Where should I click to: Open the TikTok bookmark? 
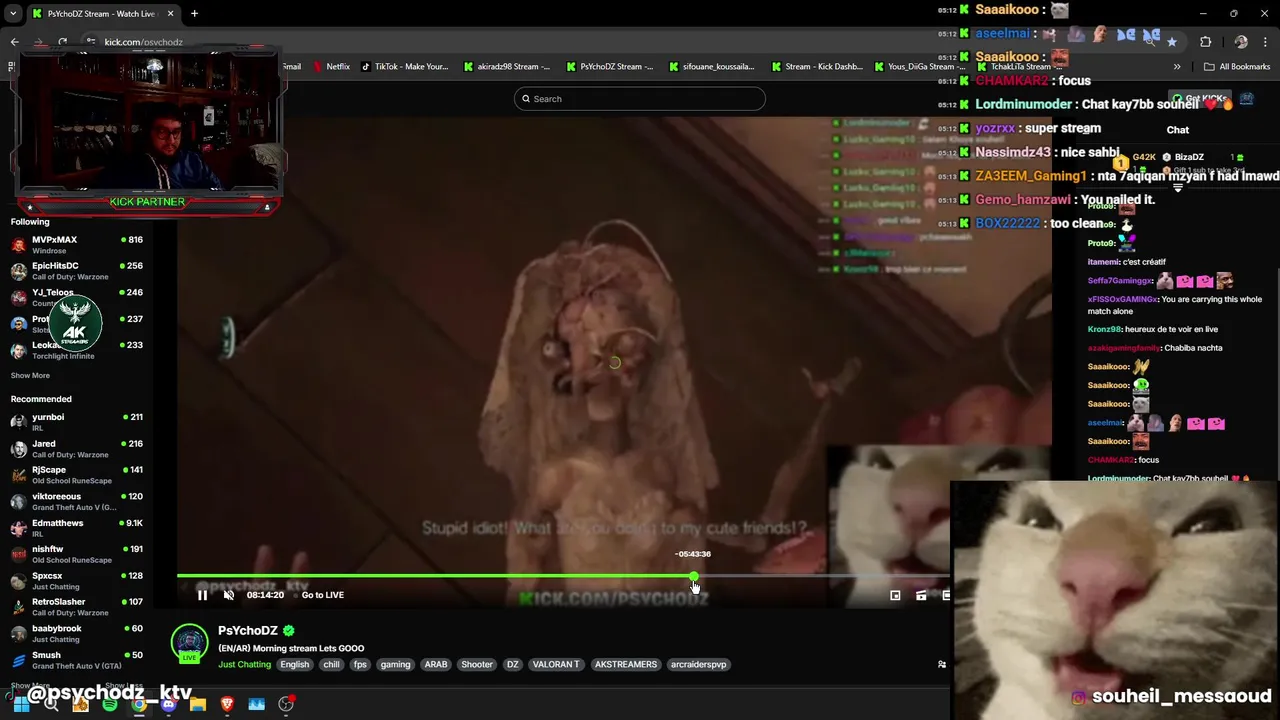click(404, 67)
